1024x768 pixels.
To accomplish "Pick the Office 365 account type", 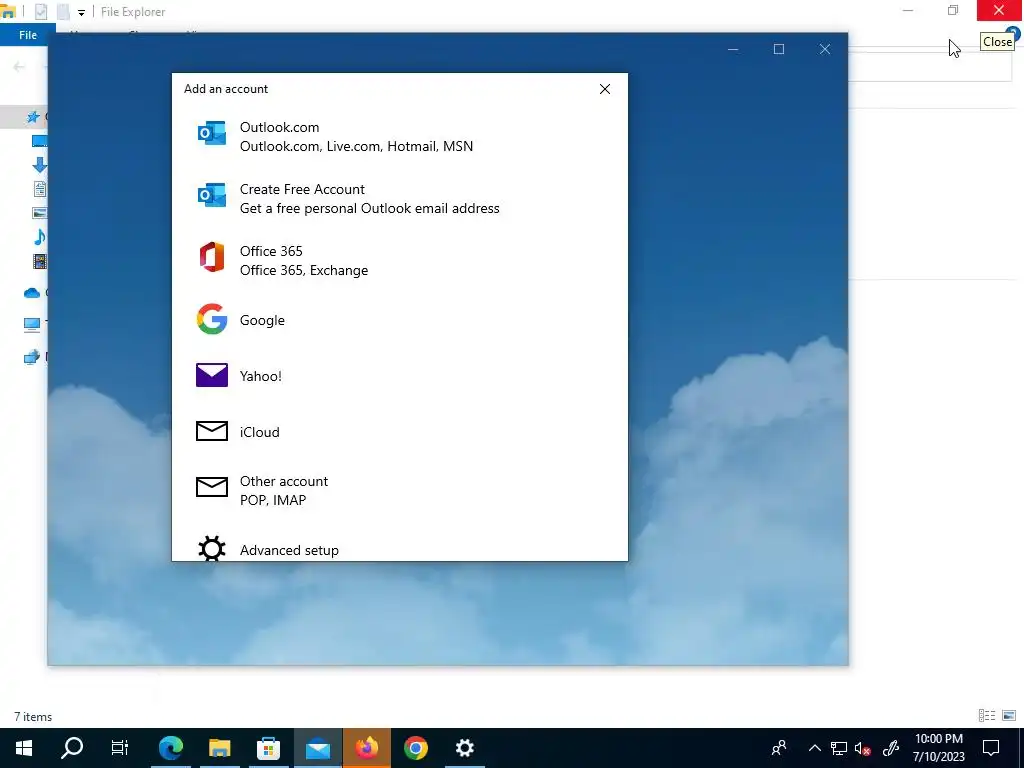I will click(x=400, y=261).
